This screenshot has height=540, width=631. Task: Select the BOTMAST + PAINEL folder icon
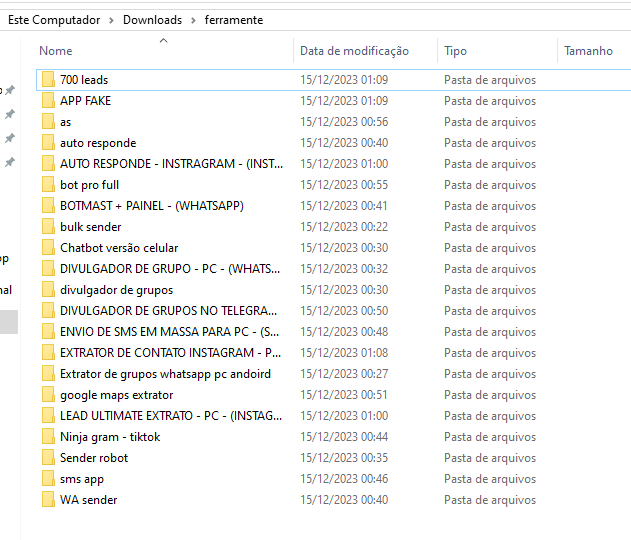point(48,205)
